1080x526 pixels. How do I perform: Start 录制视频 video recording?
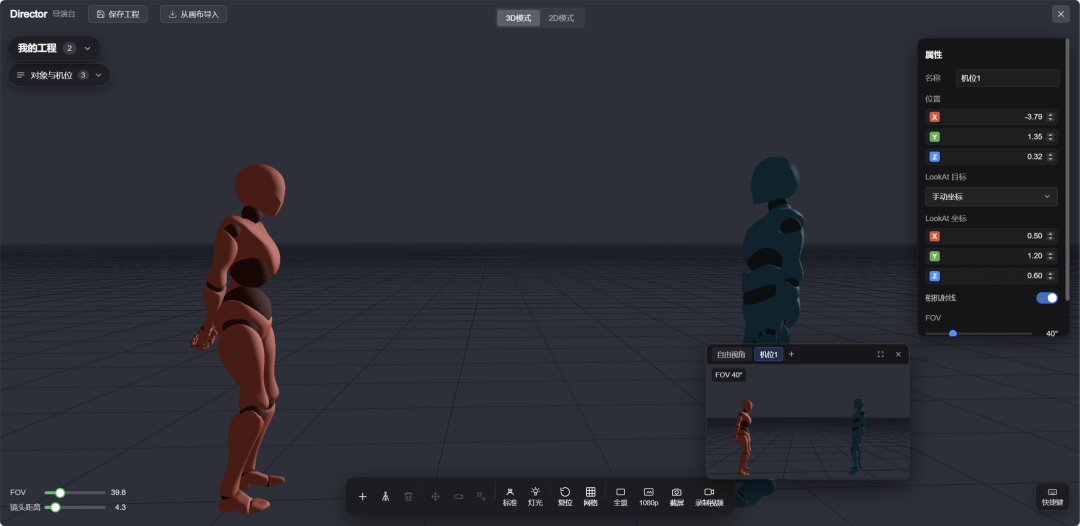[709, 496]
